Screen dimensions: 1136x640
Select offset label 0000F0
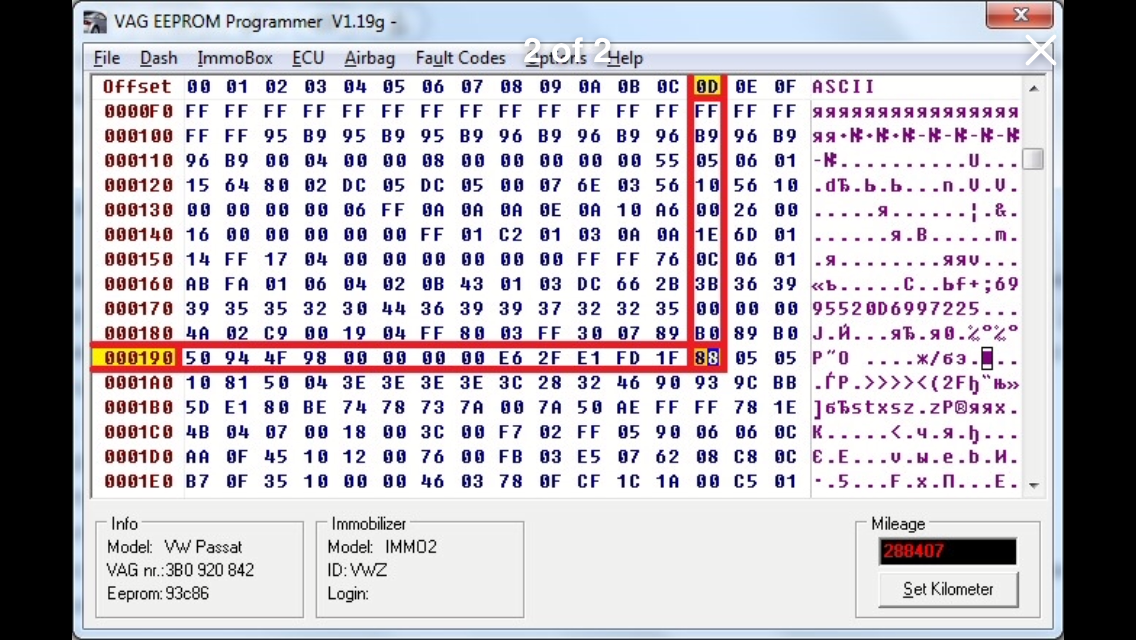(138, 112)
